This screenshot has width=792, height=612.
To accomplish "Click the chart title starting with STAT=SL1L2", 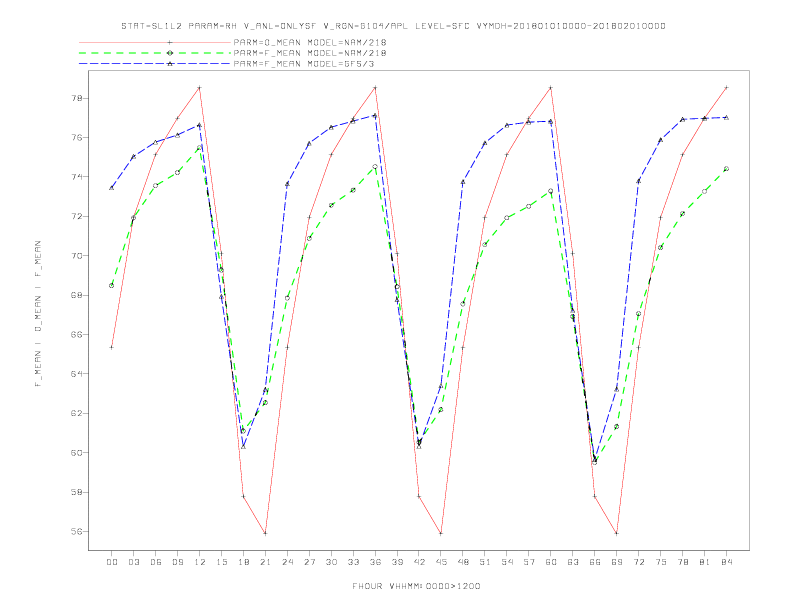I will click(x=393, y=26).
